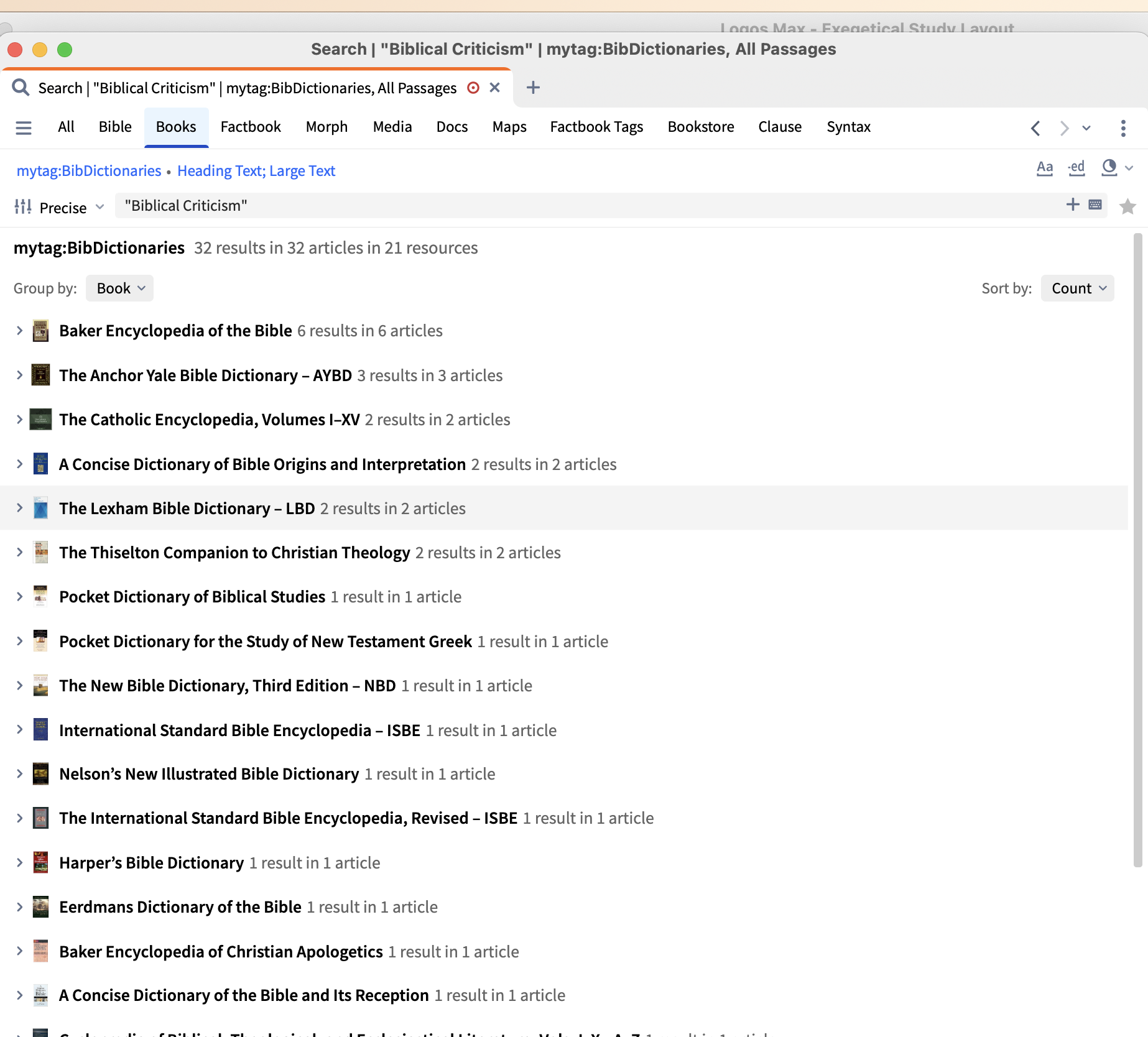Open the Group by Book dropdown
This screenshot has width=1148, height=1037.
point(120,288)
